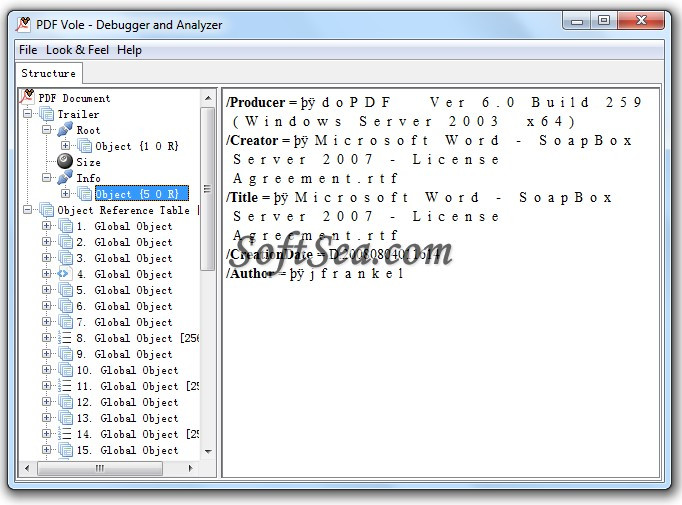Click the icon of 12. Global Object
This screenshot has width=682, height=505.
pos(65,401)
